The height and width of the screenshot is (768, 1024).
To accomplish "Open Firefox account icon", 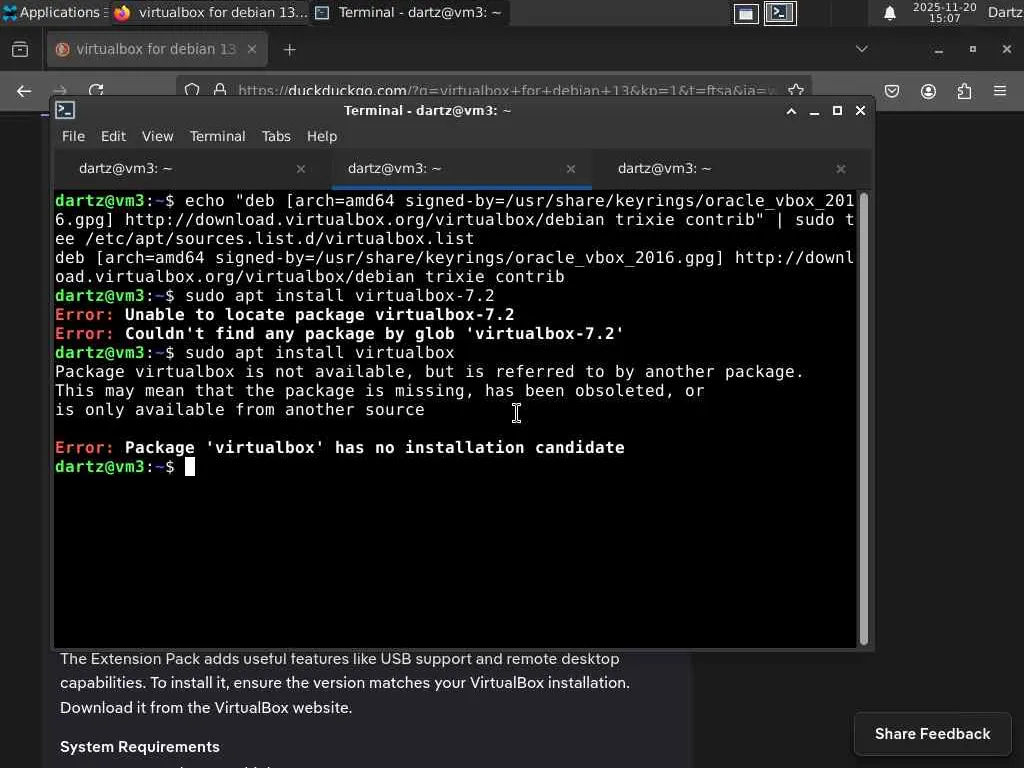I will (x=928, y=91).
